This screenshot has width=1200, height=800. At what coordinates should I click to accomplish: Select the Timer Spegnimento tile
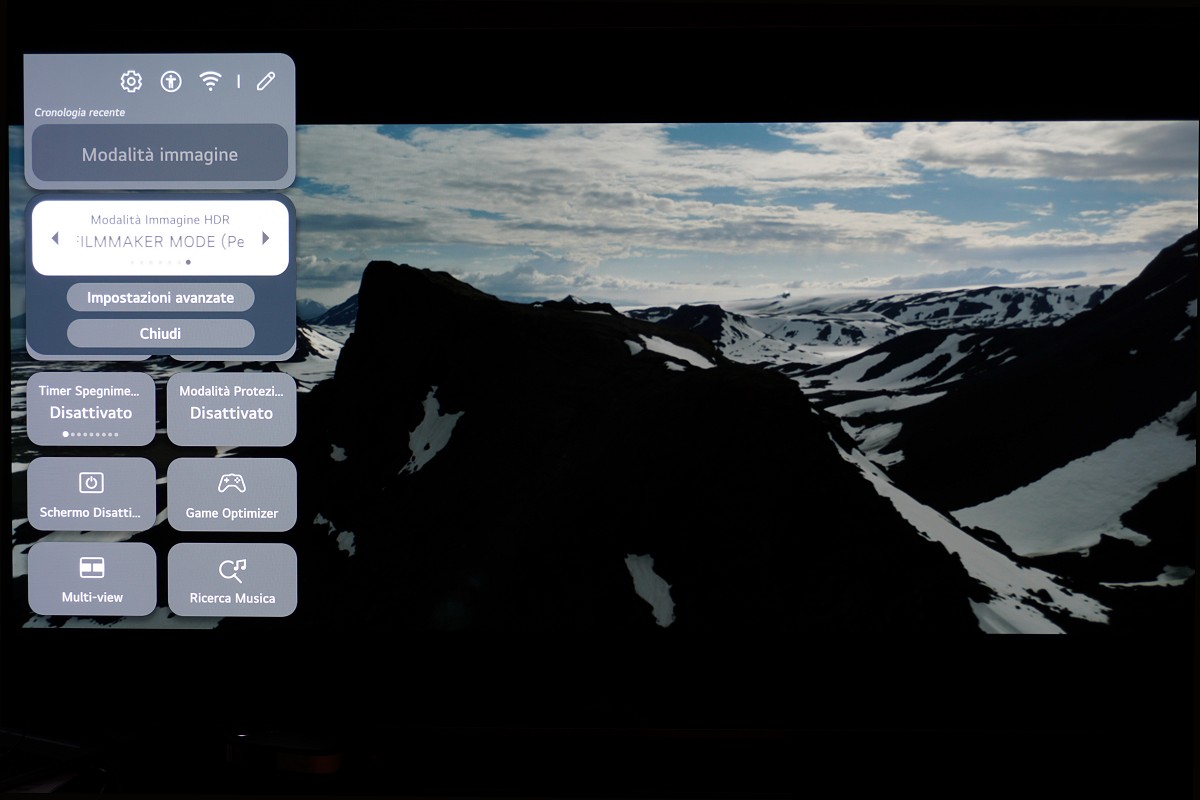coord(91,409)
